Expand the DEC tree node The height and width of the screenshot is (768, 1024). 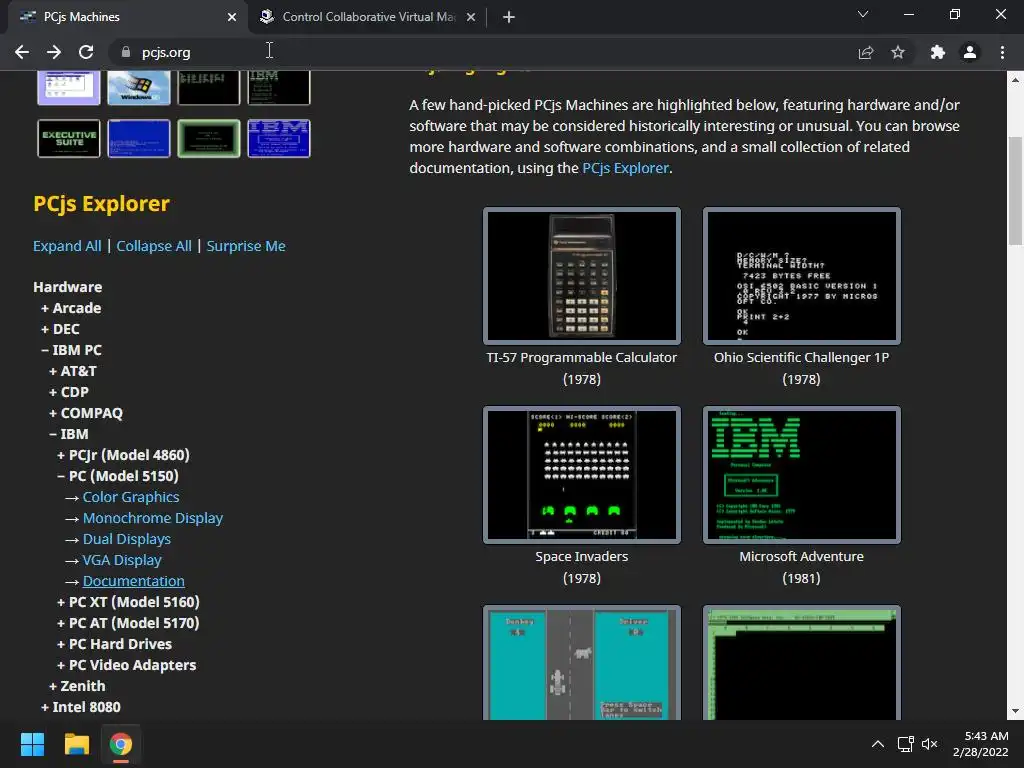point(60,329)
